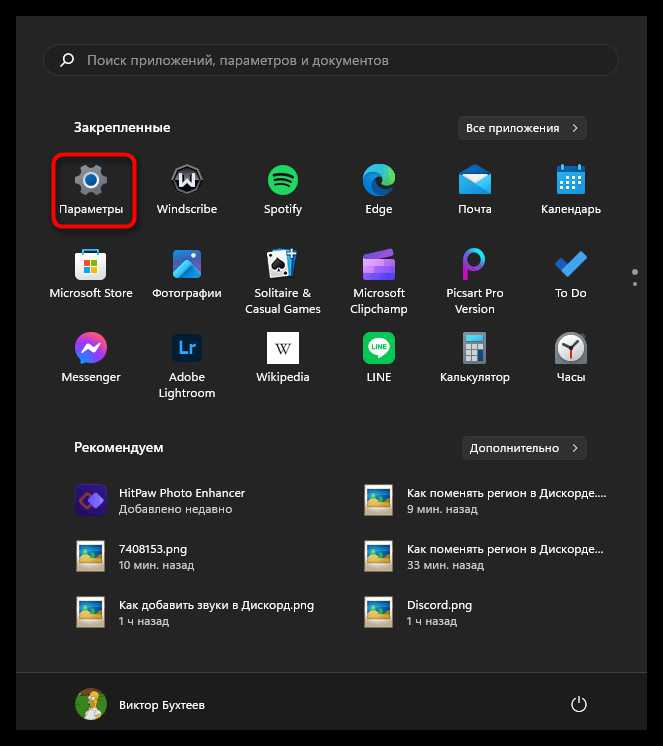Open the To Do app
This screenshot has width=663, height=746.
coord(571,274)
